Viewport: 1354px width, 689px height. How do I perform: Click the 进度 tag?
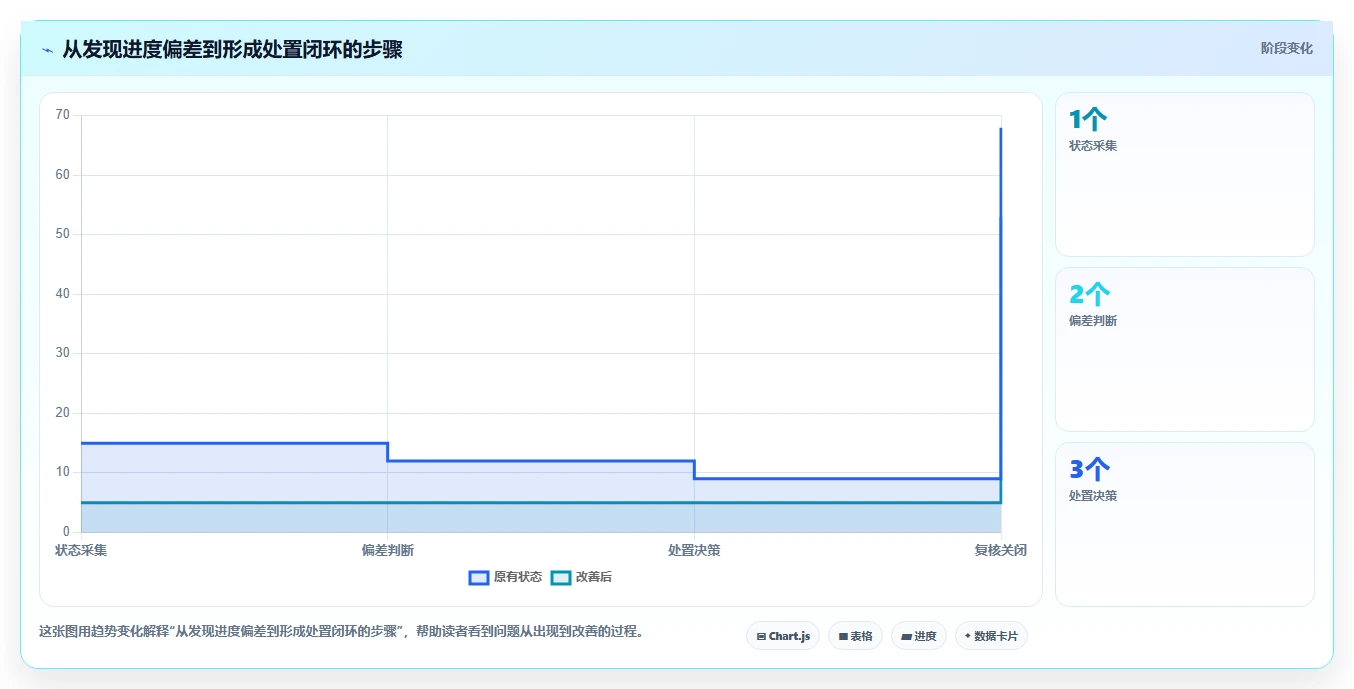tap(919, 636)
